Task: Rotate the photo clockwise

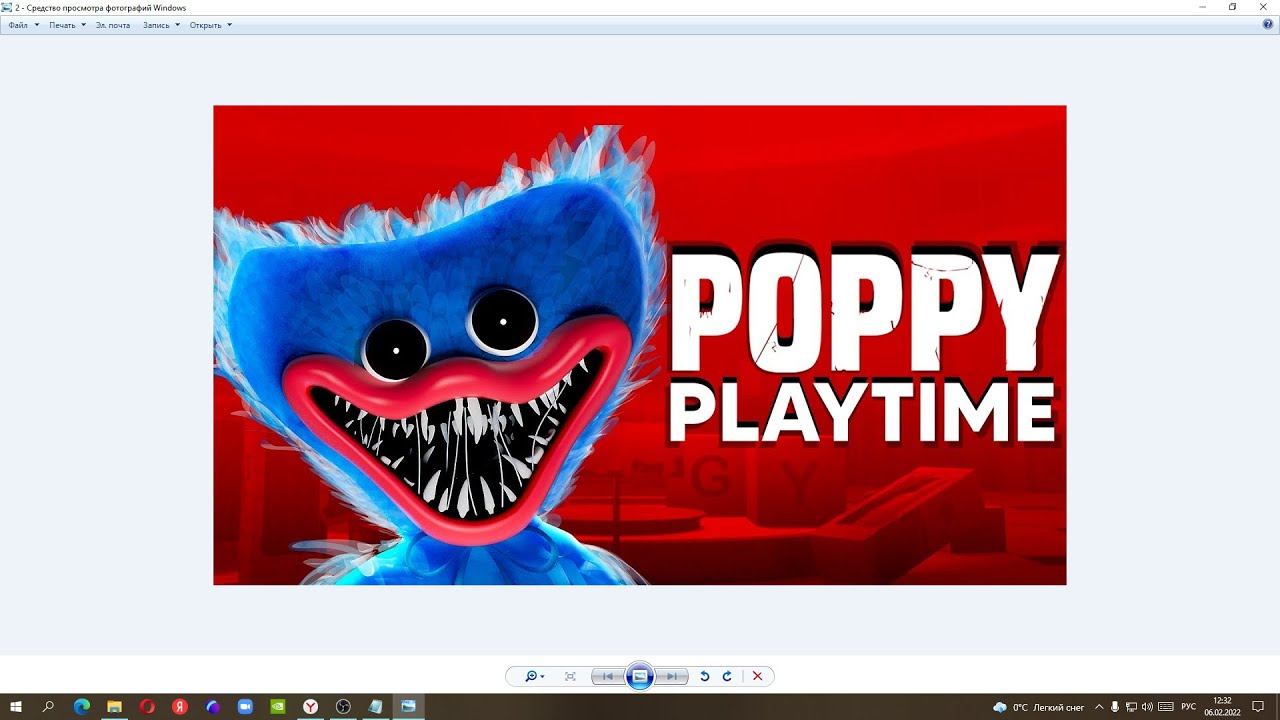Action: click(x=727, y=677)
